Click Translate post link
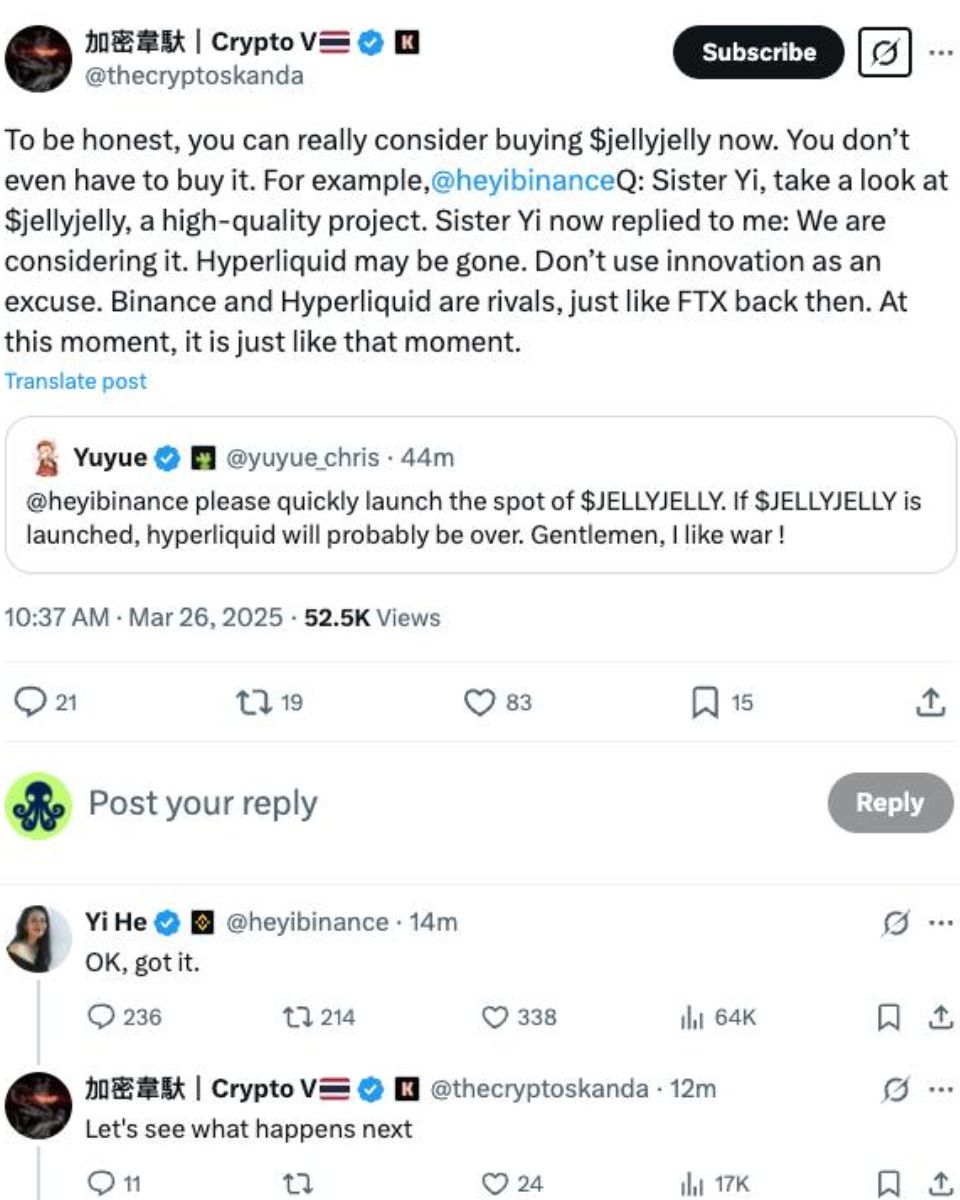Screen dimensions: 960x1200 (76, 381)
